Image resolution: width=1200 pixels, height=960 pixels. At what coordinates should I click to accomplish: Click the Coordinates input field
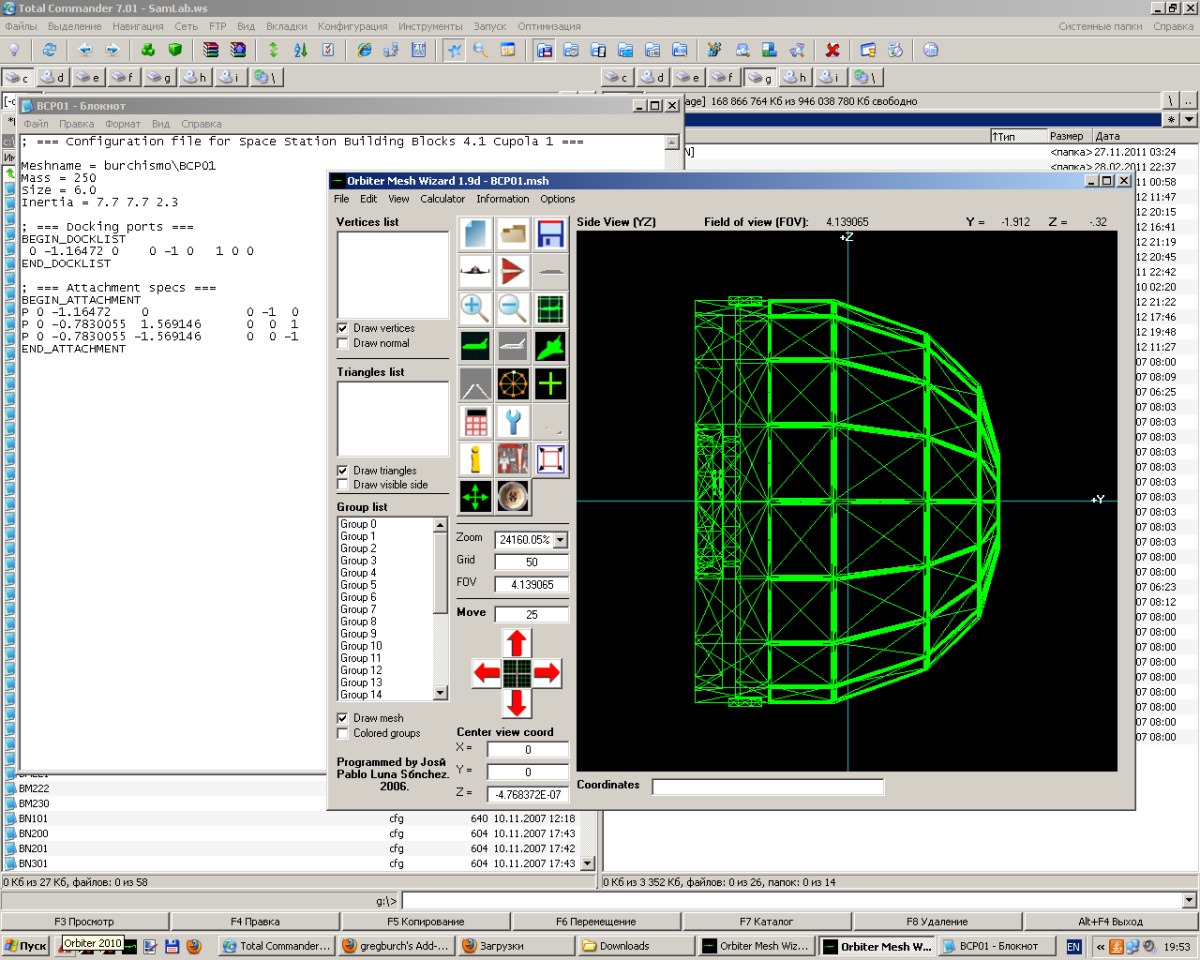click(768, 787)
